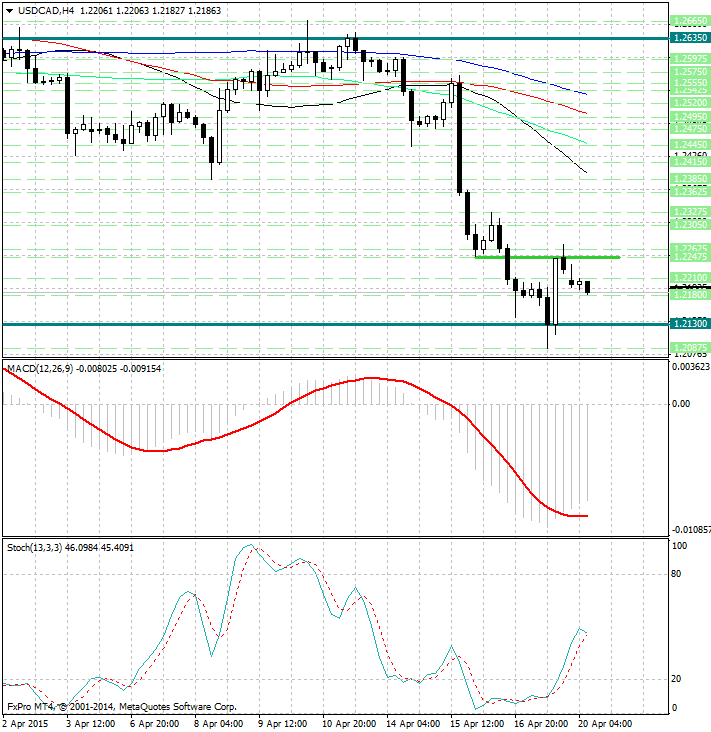
Task: Click the 1.24450 price label
Action: pyautogui.click(x=690, y=145)
